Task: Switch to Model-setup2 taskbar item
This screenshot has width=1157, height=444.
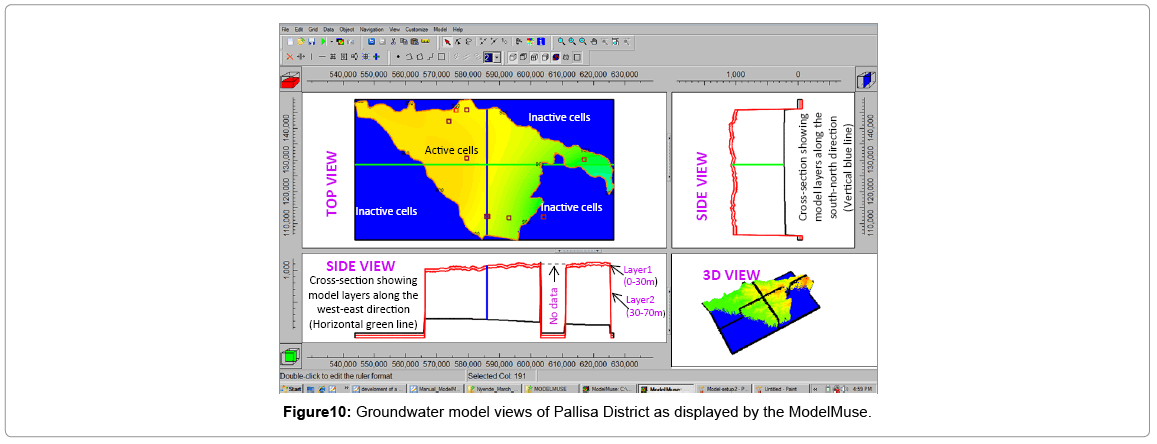Action: [723, 388]
